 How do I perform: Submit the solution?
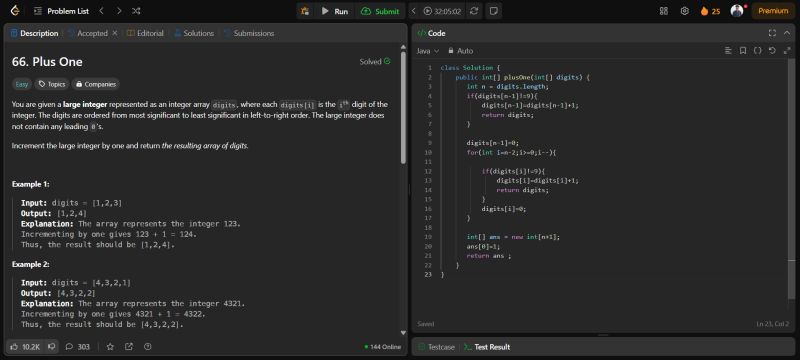point(380,11)
